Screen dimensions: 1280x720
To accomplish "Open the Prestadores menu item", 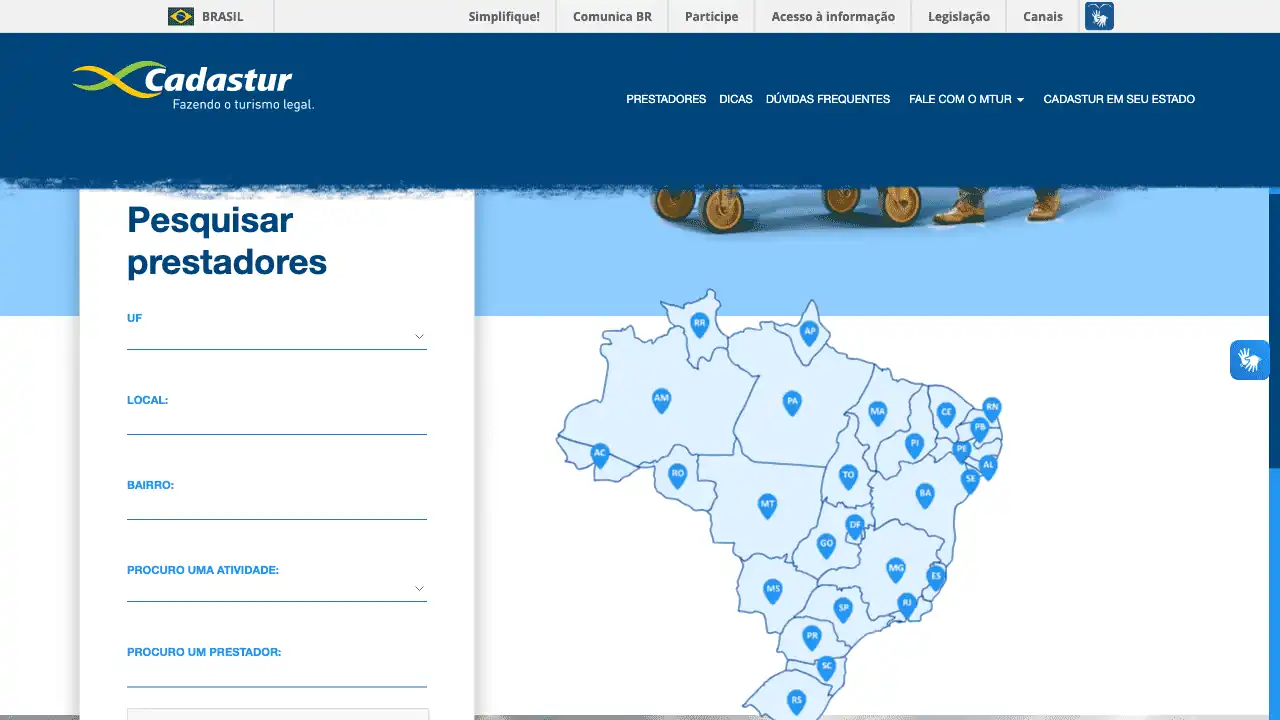I will click(x=666, y=99).
